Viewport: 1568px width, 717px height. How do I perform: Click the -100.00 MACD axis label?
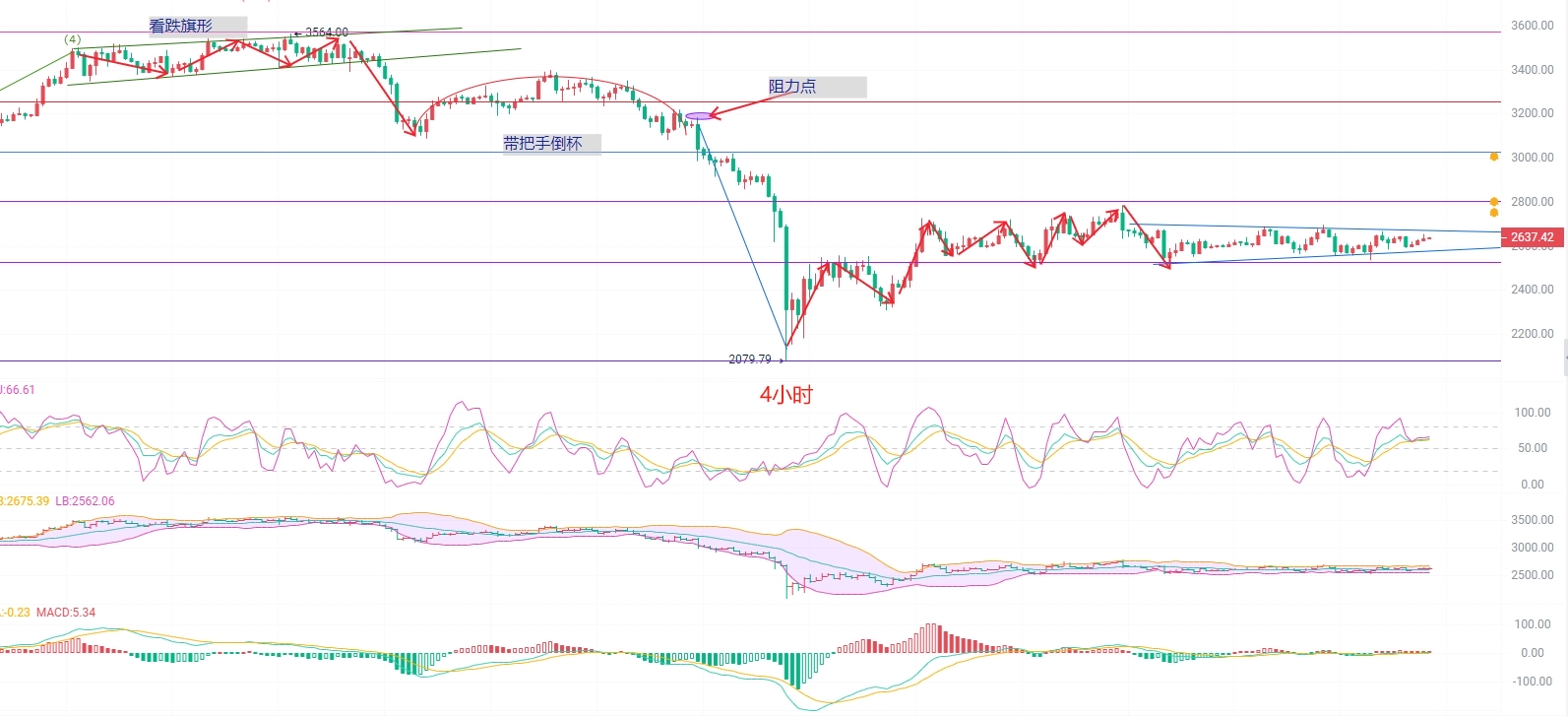pyautogui.click(x=1532, y=682)
